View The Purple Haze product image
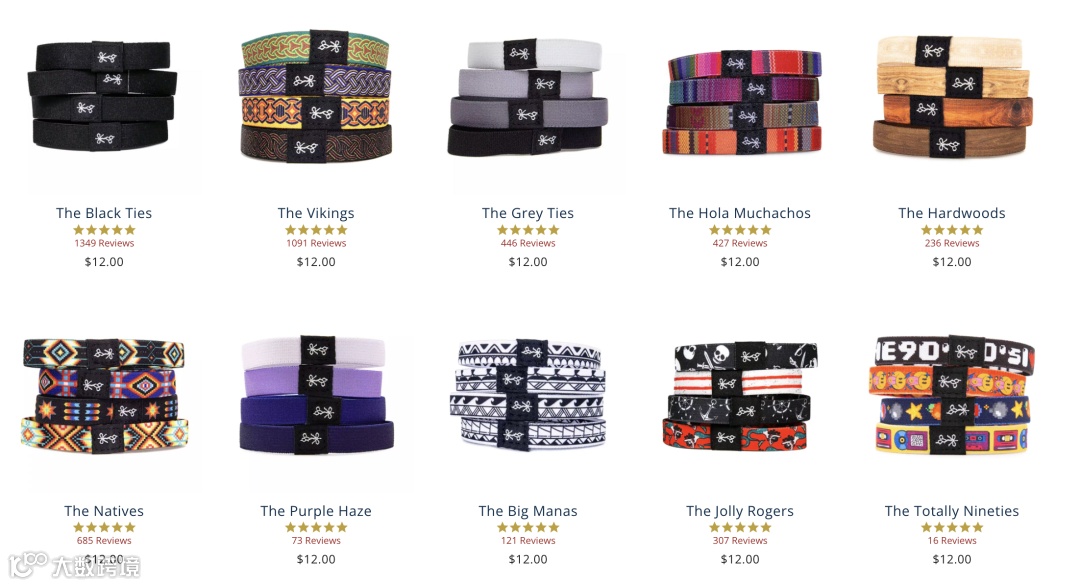The width and height of the screenshot is (1080, 586). [316, 395]
